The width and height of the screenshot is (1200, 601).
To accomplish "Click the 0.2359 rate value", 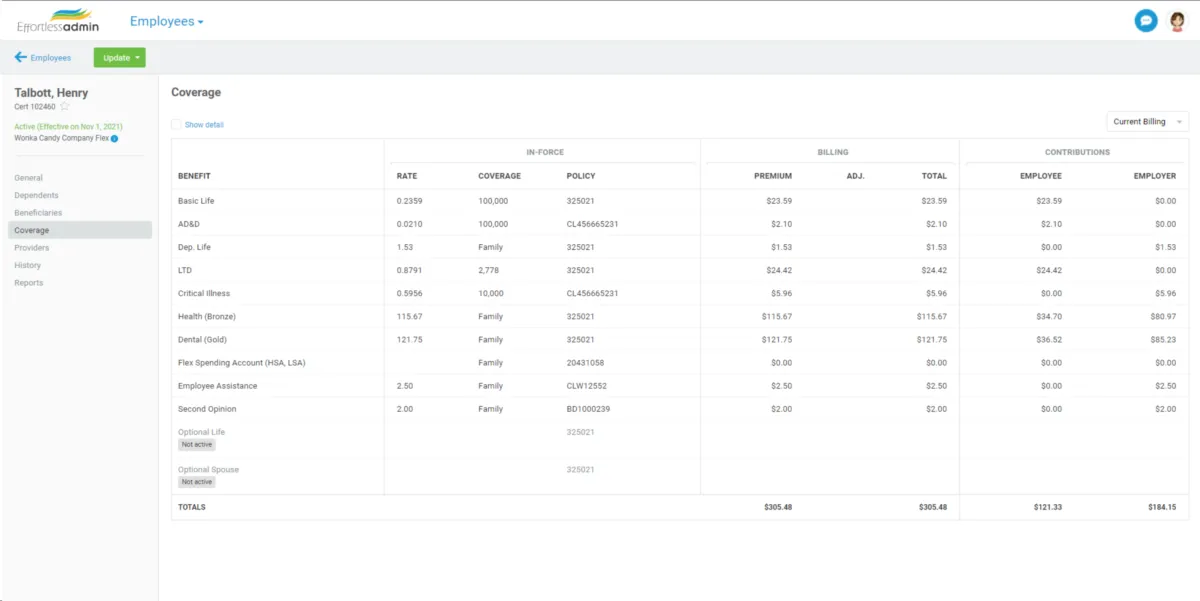I will pyautogui.click(x=409, y=201).
